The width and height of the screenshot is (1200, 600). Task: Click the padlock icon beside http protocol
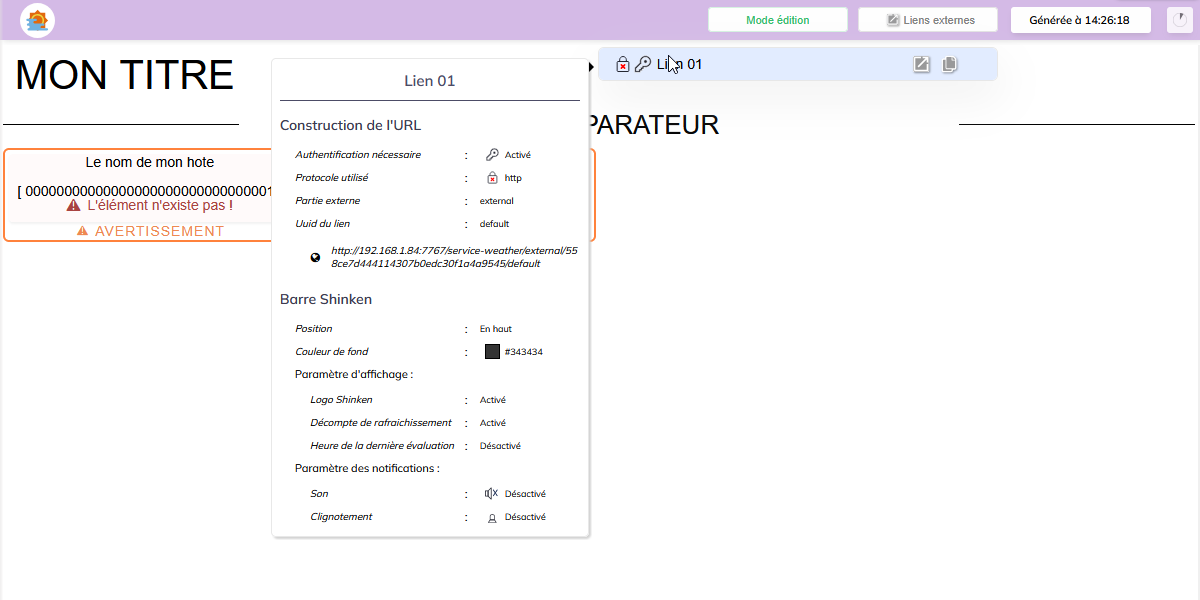(x=492, y=178)
